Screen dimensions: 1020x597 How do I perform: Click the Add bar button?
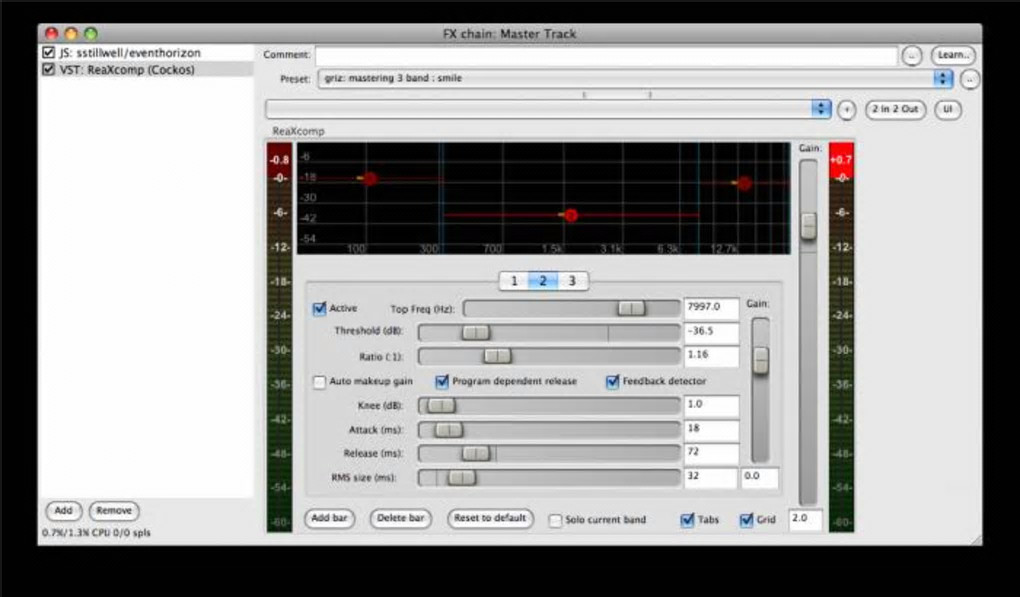click(x=329, y=519)
